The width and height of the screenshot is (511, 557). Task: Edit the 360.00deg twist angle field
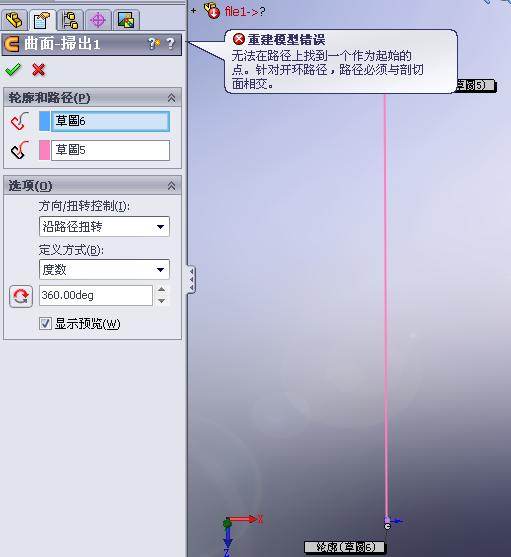(x=96, y=295)
